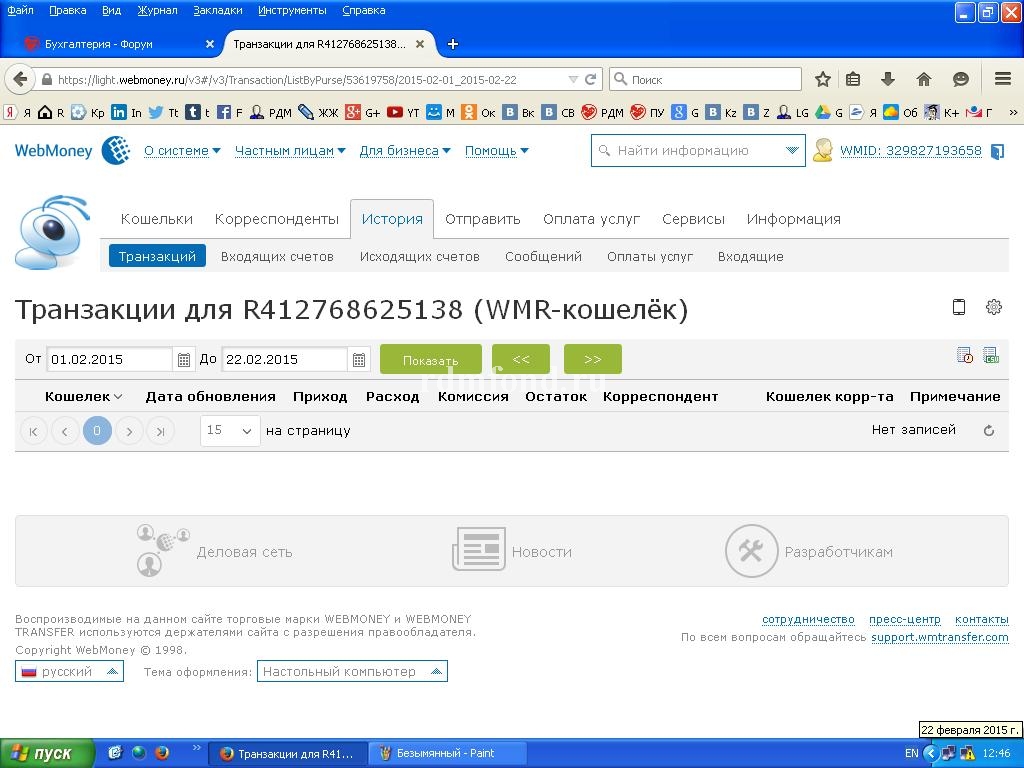The image size is (1024, 768).
Task: Click the До date field 22.02.2015
Action: [x=284, y=360]
